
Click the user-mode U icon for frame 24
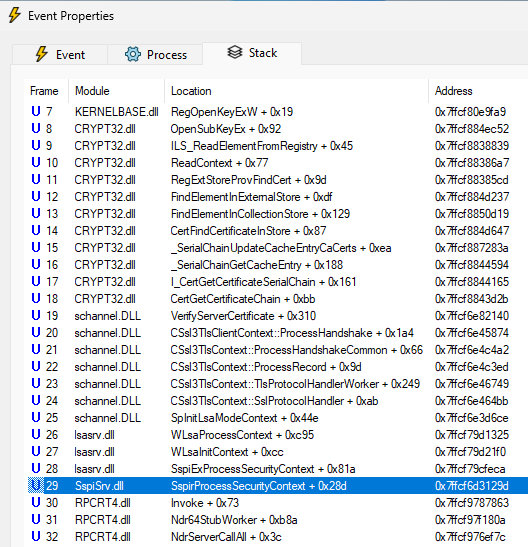pos(36,401)
